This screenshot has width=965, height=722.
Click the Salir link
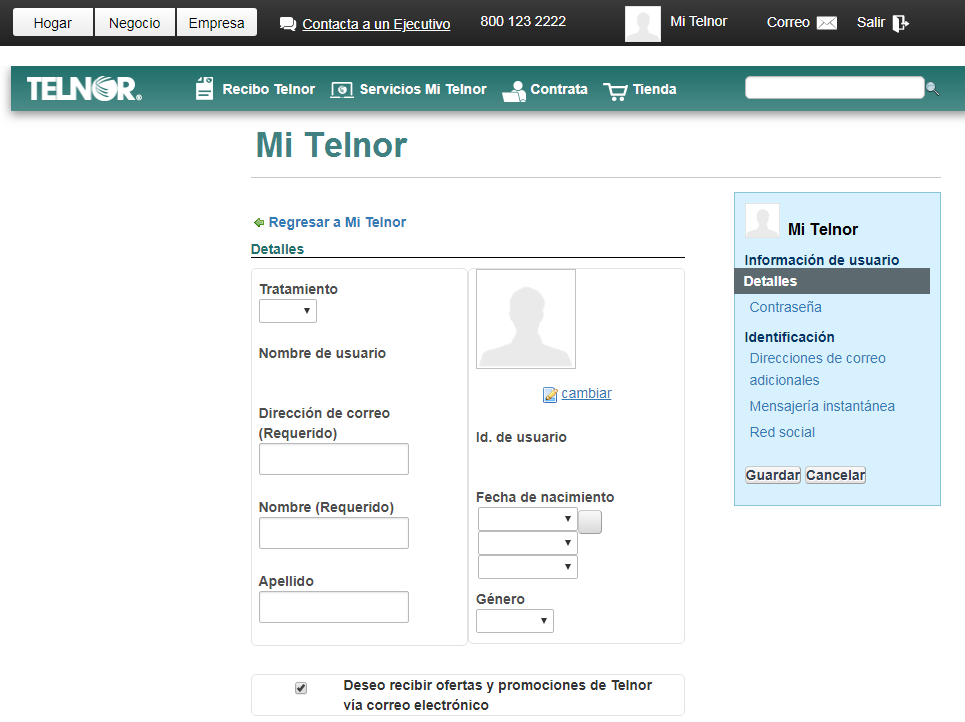coord(871,22)
